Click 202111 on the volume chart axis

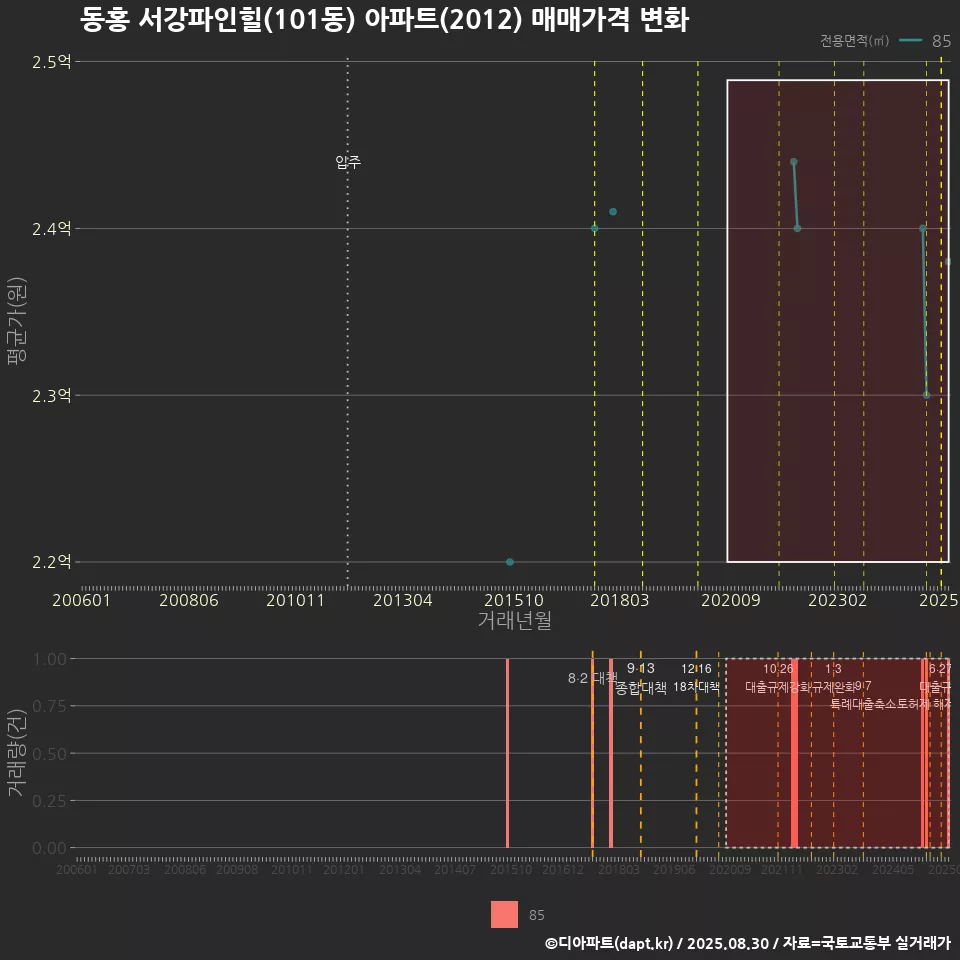click(781, 869)
